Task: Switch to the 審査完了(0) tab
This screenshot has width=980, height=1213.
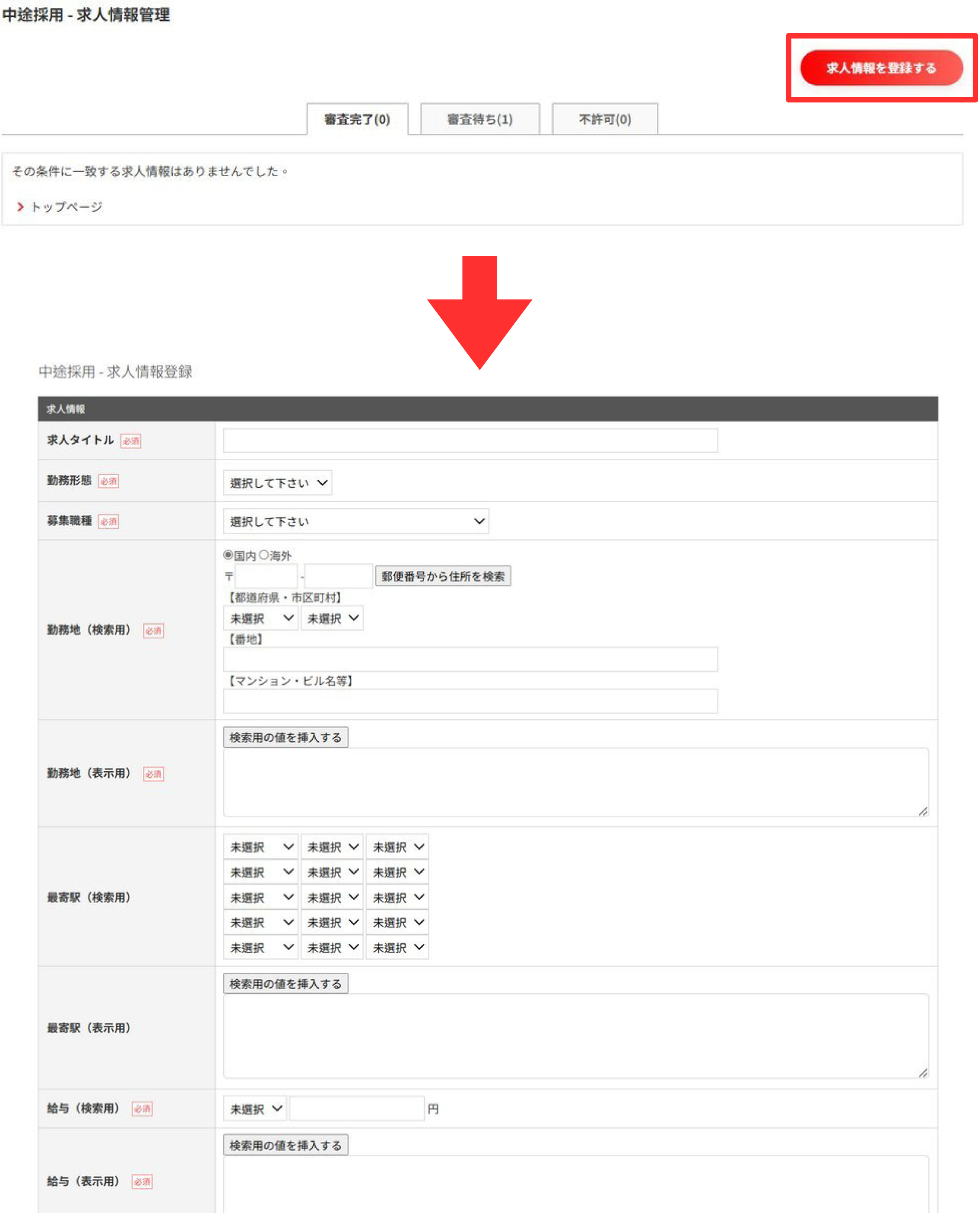Action: (x=358, y=120)
